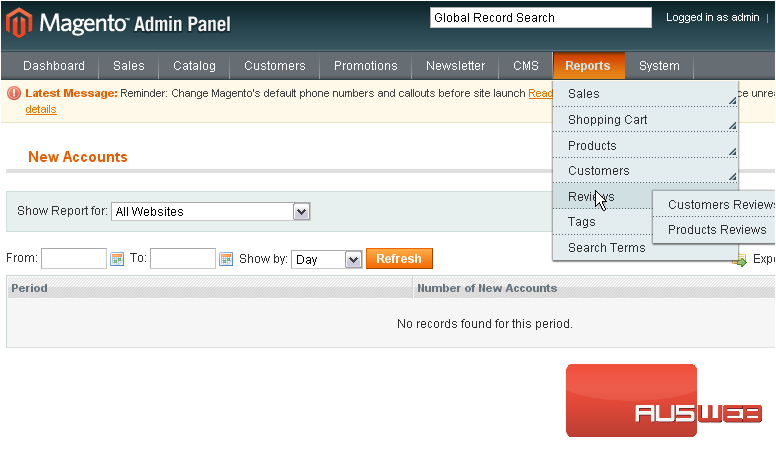Click the Latest Message alert icon

coord(14,93)
